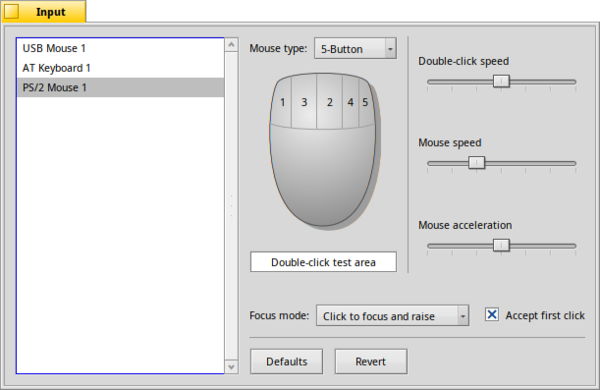Open the Mouse type dropdown
The height and width of the screenshot is (390, 600).
pos(355,48)
